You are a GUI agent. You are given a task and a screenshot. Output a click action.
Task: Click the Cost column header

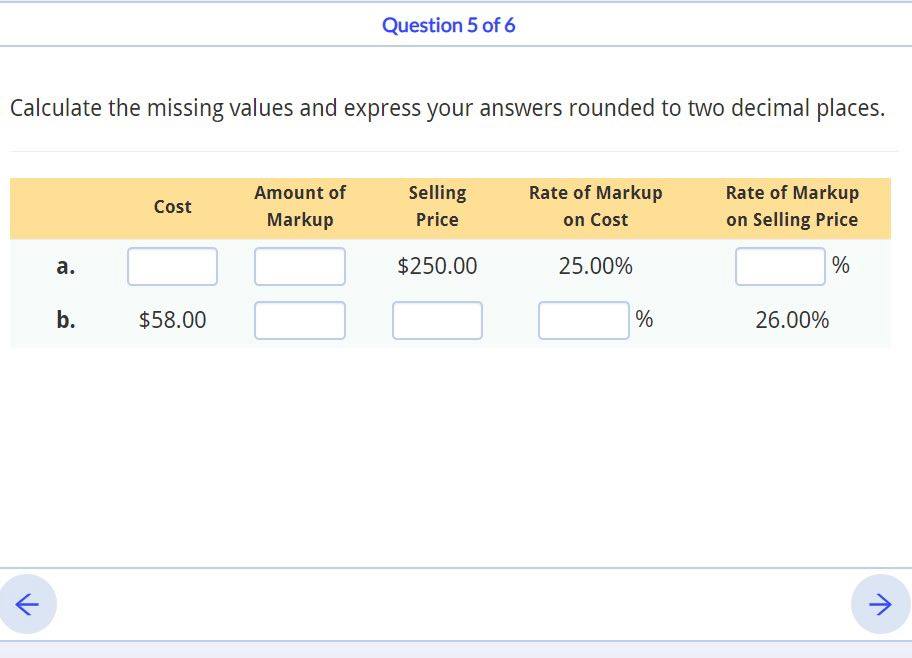(x=172, y=207)
